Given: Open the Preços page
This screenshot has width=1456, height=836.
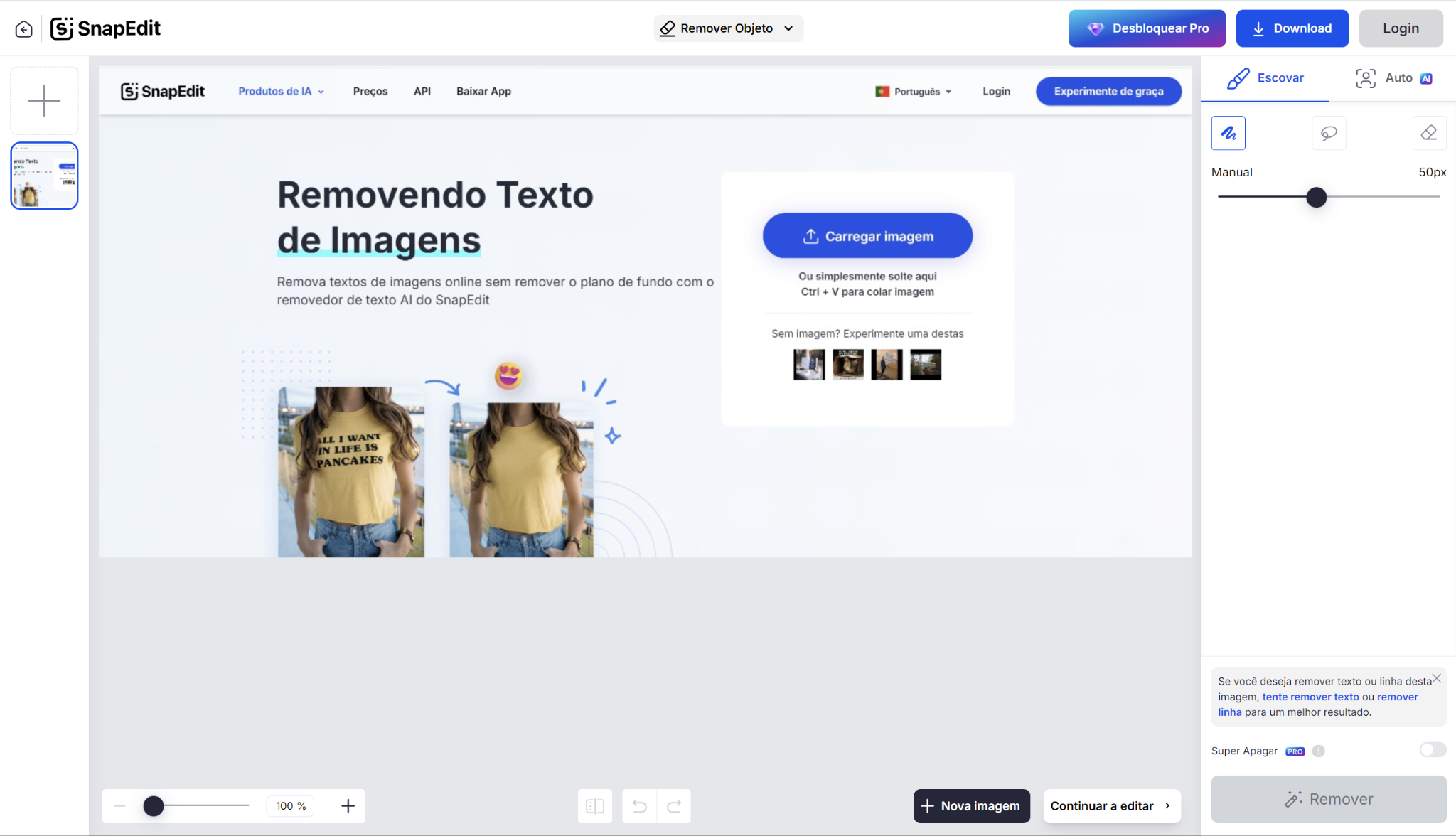Looking at the screenshot, I should point(370,91).
